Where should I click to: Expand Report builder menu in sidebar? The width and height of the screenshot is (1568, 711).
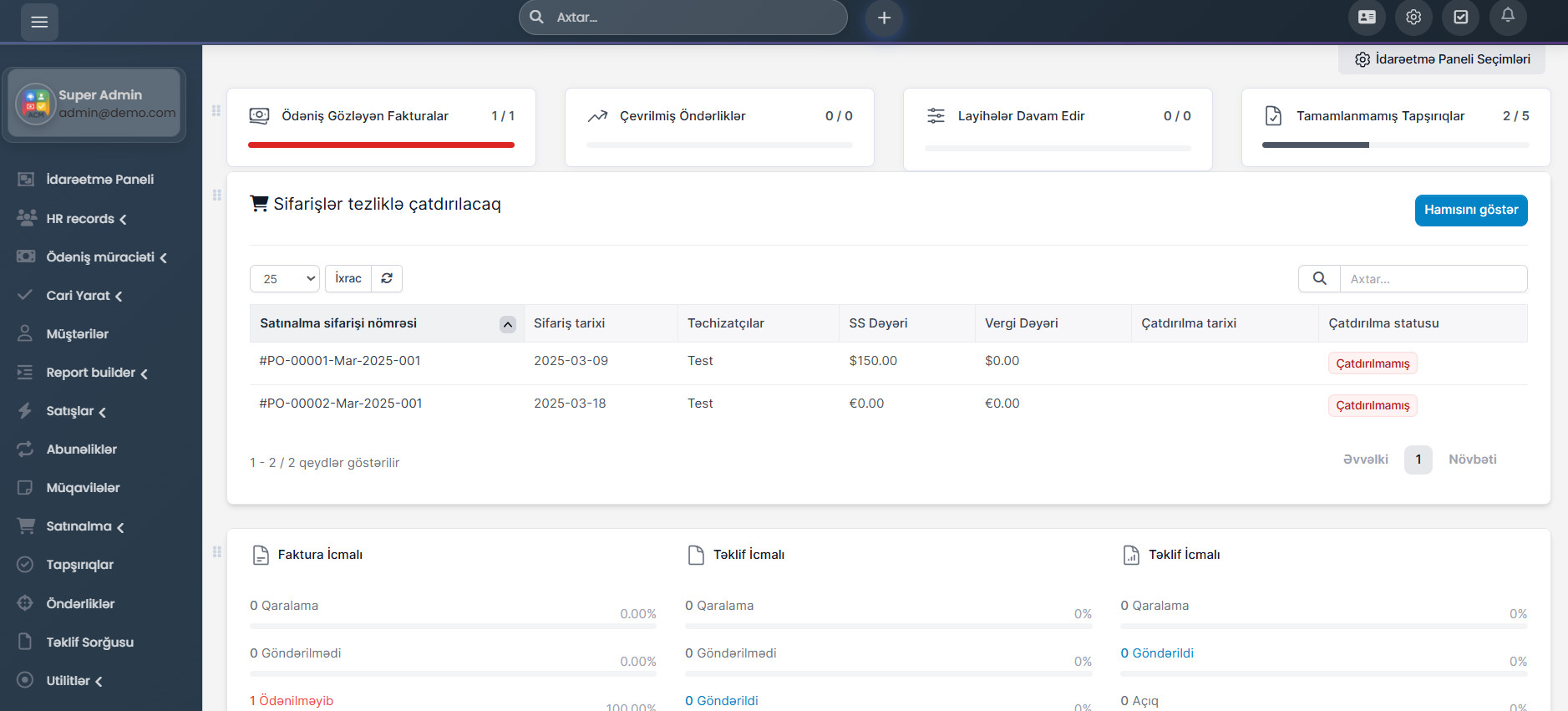90,373
